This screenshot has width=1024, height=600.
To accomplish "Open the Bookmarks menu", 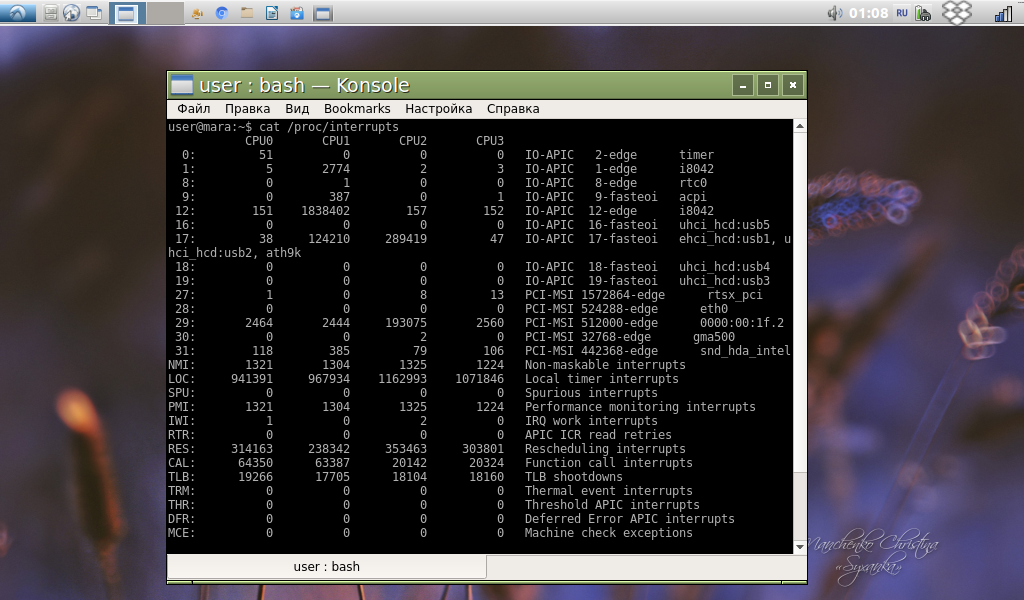I will coord(357,108).
